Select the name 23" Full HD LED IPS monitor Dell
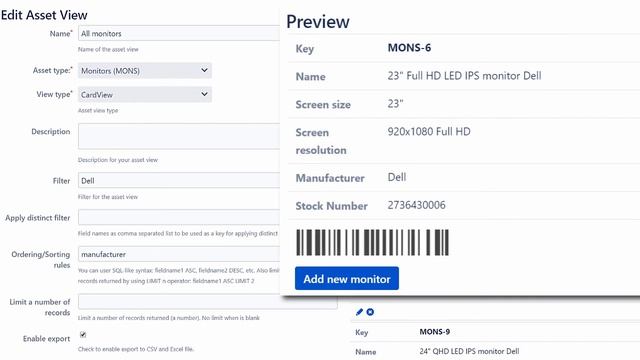Screen dimensions: 640x360 tap(464, 76)
